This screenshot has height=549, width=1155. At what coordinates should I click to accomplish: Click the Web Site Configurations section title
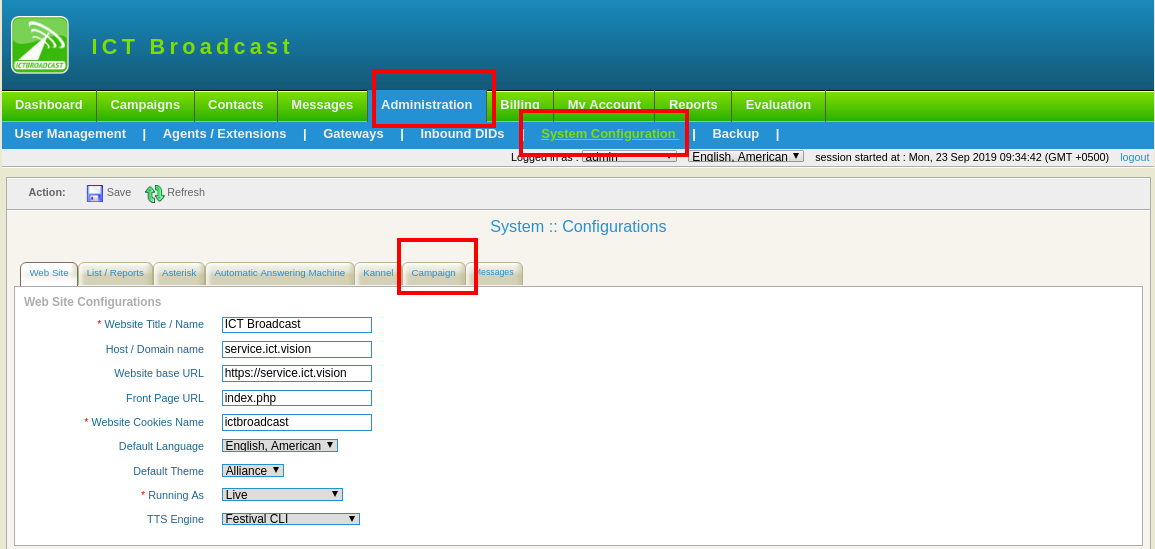click(93, 302)
